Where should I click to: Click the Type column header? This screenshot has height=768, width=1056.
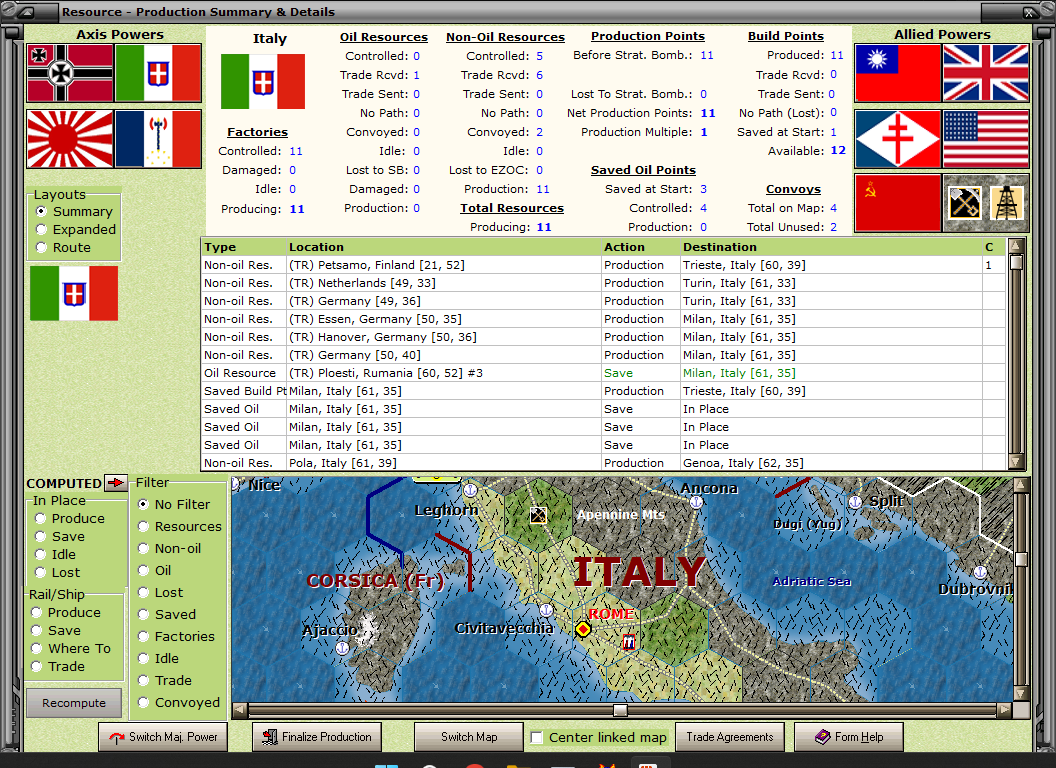[244, 247]
